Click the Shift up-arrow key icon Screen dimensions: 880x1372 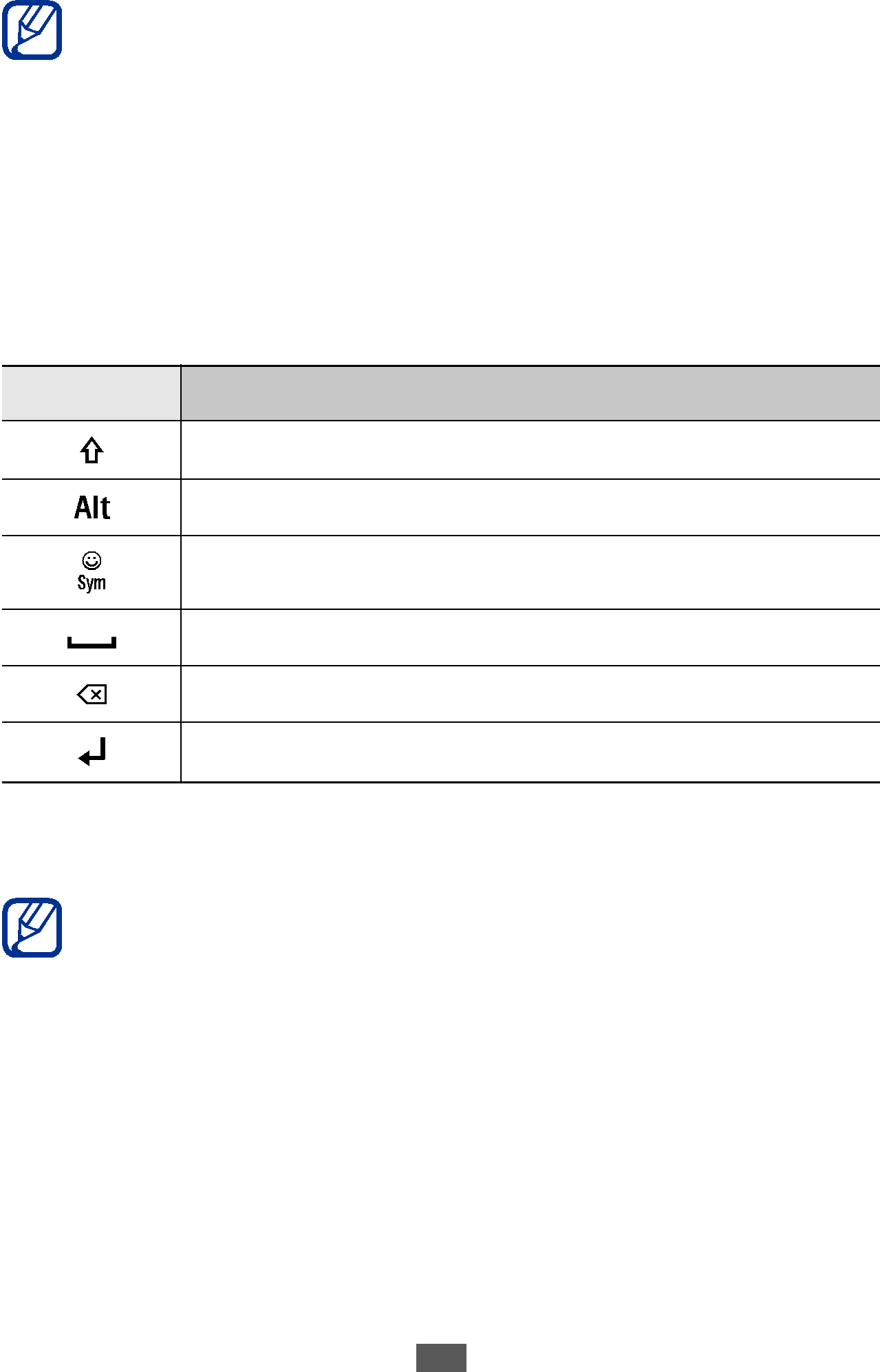92,450
